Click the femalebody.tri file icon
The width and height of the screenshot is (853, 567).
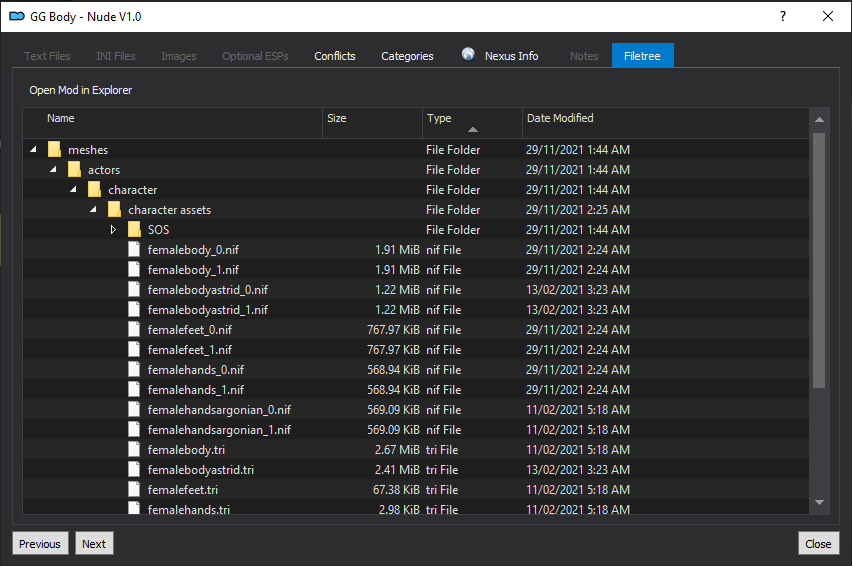click(x=134, y=449)
